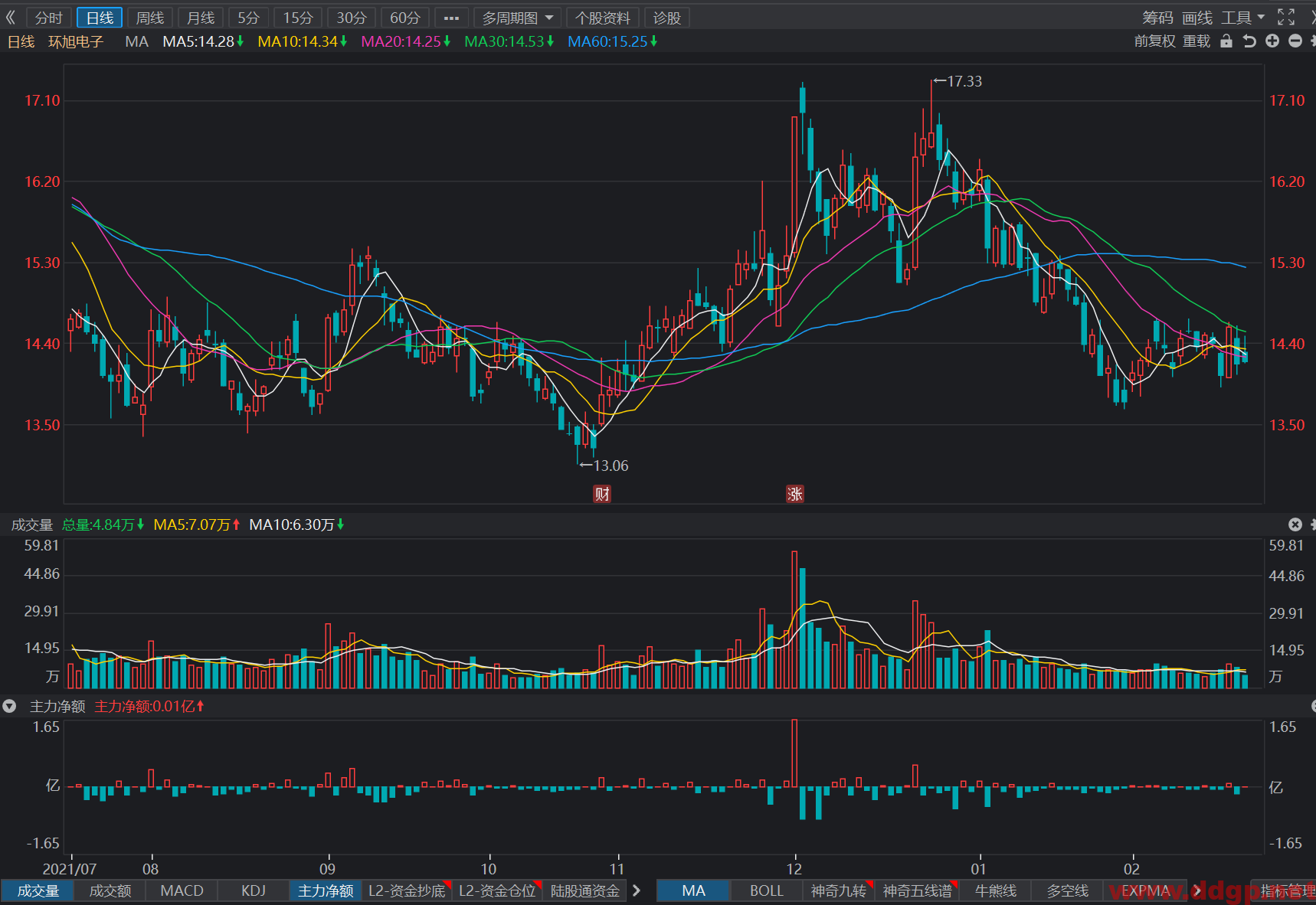Zoom out with the minus icon
The height and width of the screenshot is (905, 1316).
coord(1295,41)
